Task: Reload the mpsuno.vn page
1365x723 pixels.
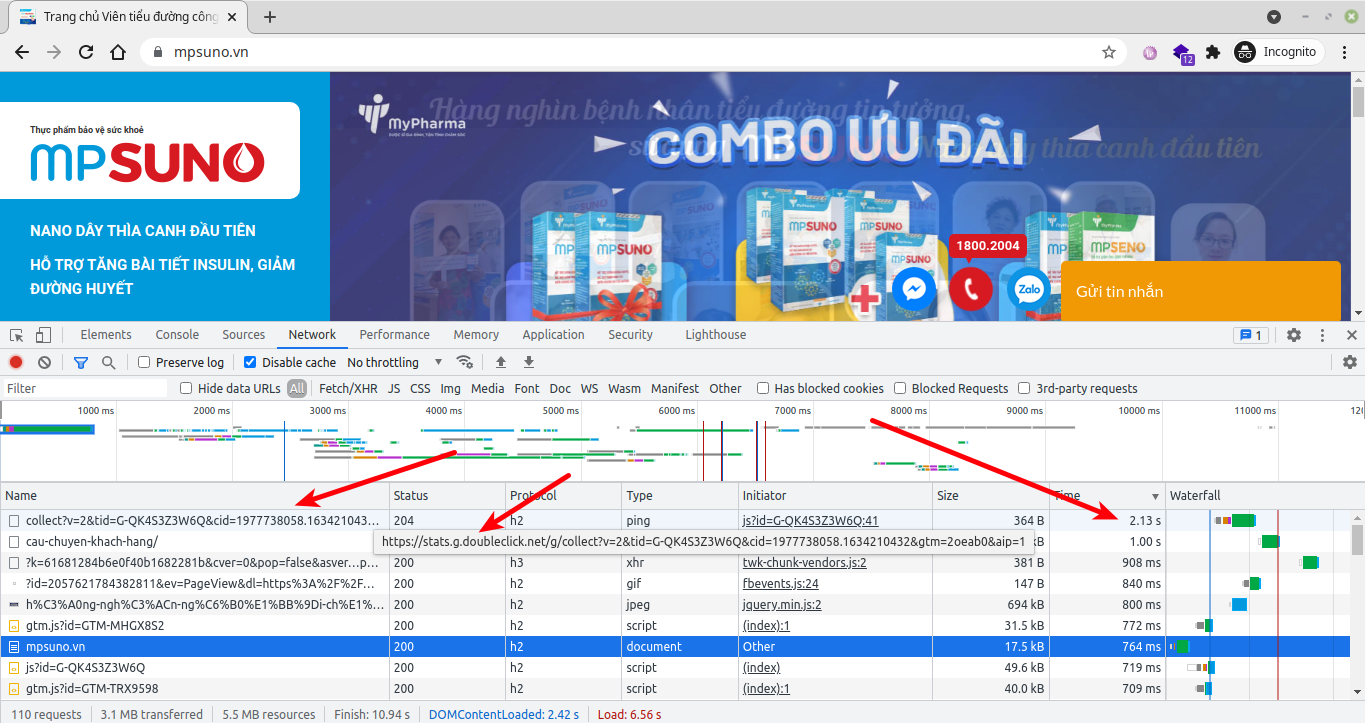Action: click(86, 52)
